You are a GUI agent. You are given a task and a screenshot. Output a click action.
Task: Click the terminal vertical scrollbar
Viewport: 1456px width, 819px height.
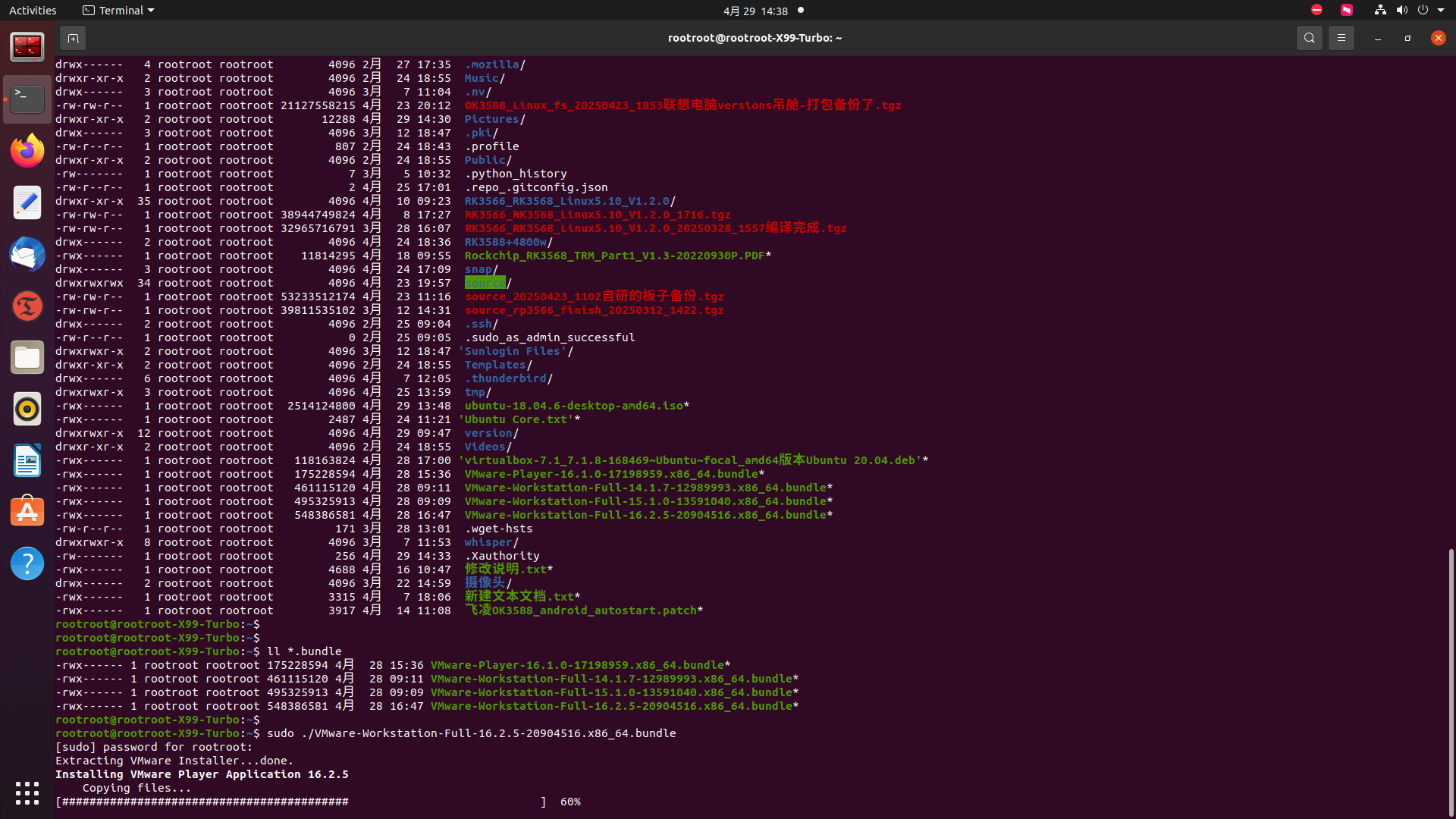pos(1451,682)
